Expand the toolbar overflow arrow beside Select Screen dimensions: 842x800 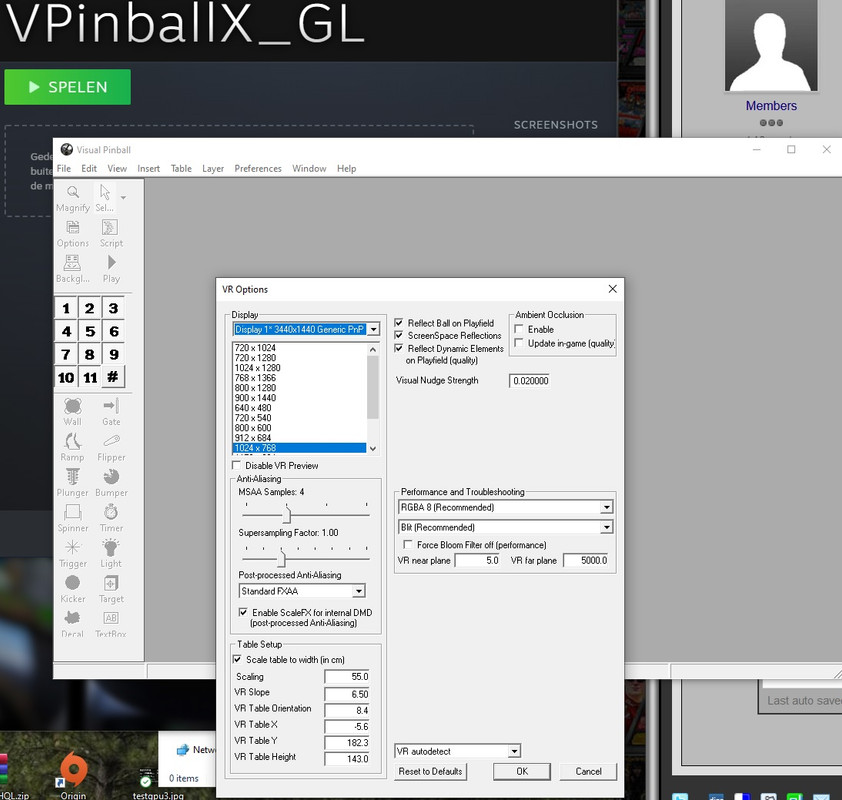[124, 198]
